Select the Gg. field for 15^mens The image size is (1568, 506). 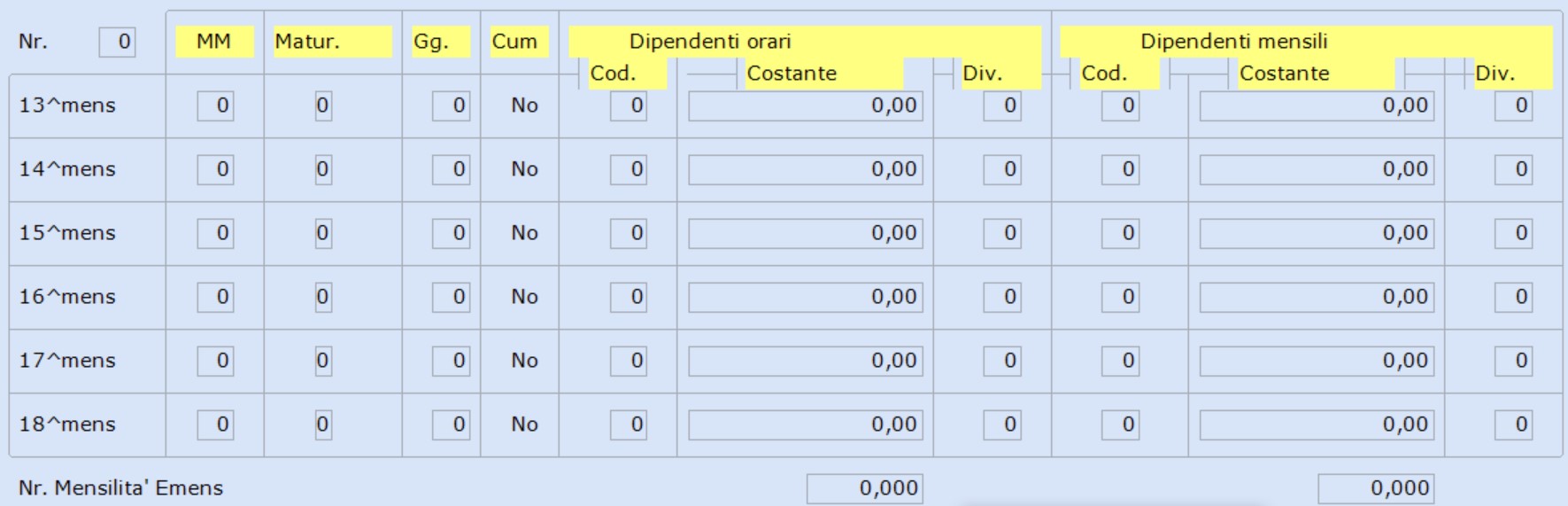(451, 233)
